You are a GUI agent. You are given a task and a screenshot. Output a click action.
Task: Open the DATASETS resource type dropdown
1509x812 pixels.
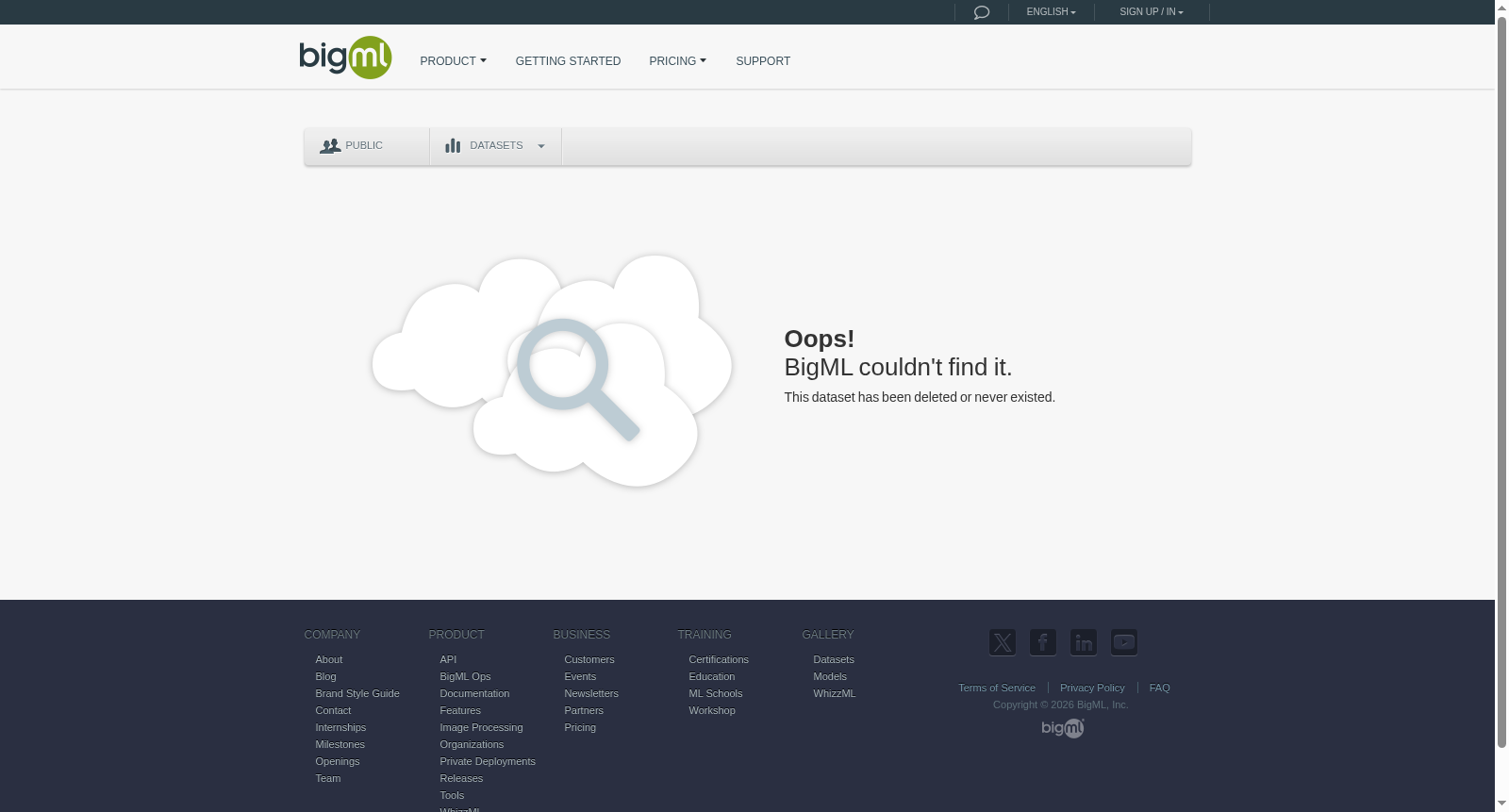(495, 146)
